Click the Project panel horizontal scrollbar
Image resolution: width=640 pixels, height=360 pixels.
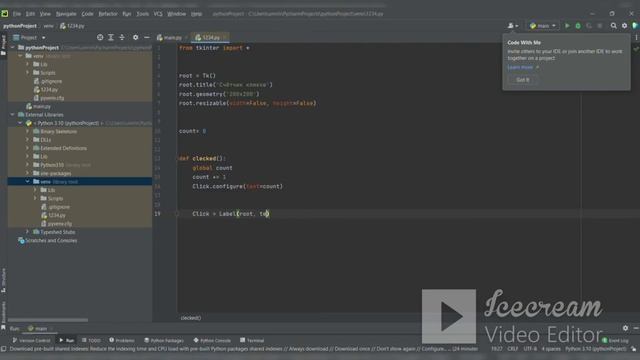pyautogui.click(x=48, y=320)
